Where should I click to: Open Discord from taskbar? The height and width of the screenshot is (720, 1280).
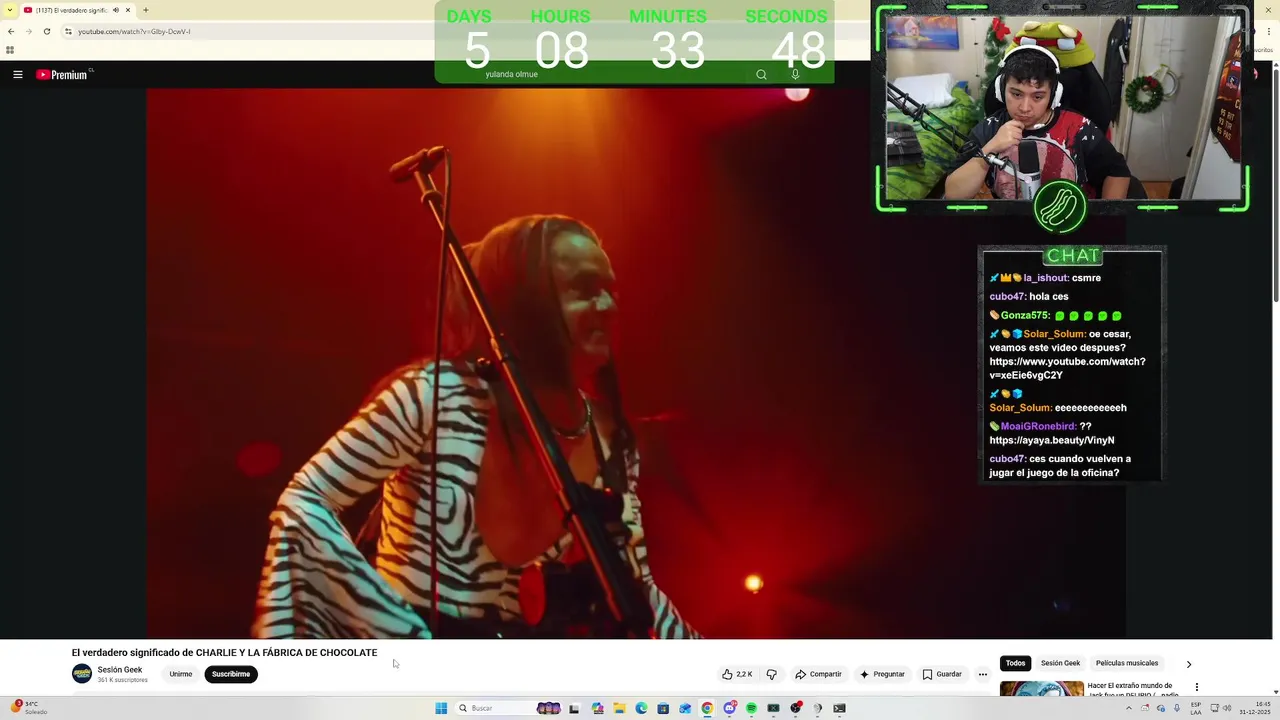pyautogui.click(x=729, y=708)
